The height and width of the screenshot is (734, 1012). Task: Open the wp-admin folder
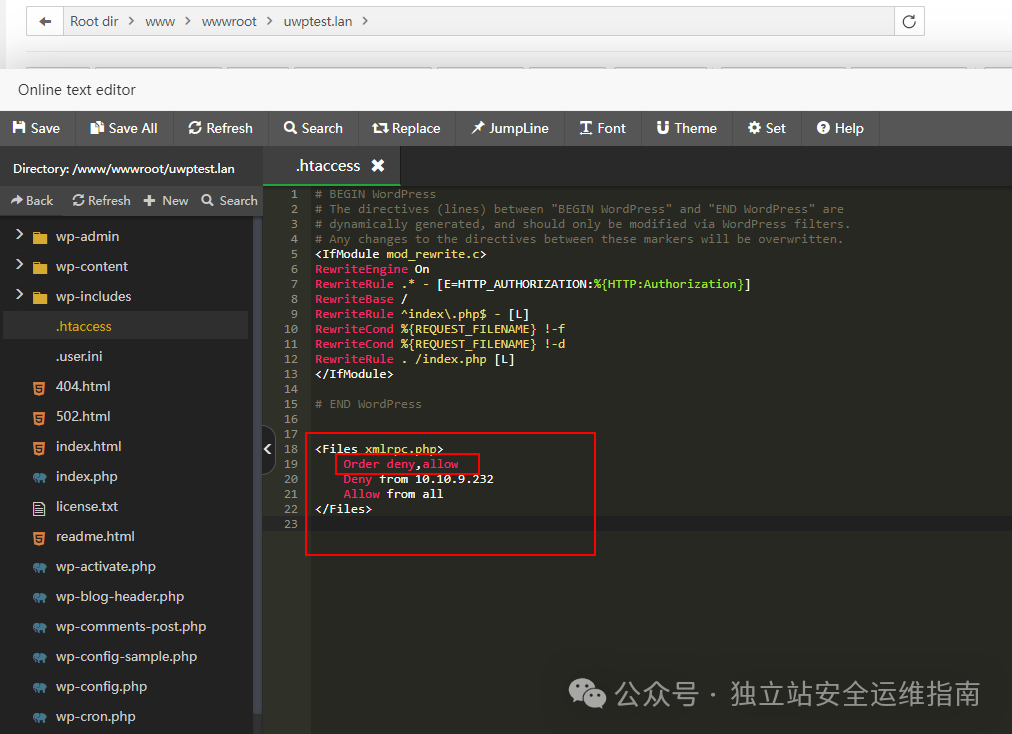(87, 236)
